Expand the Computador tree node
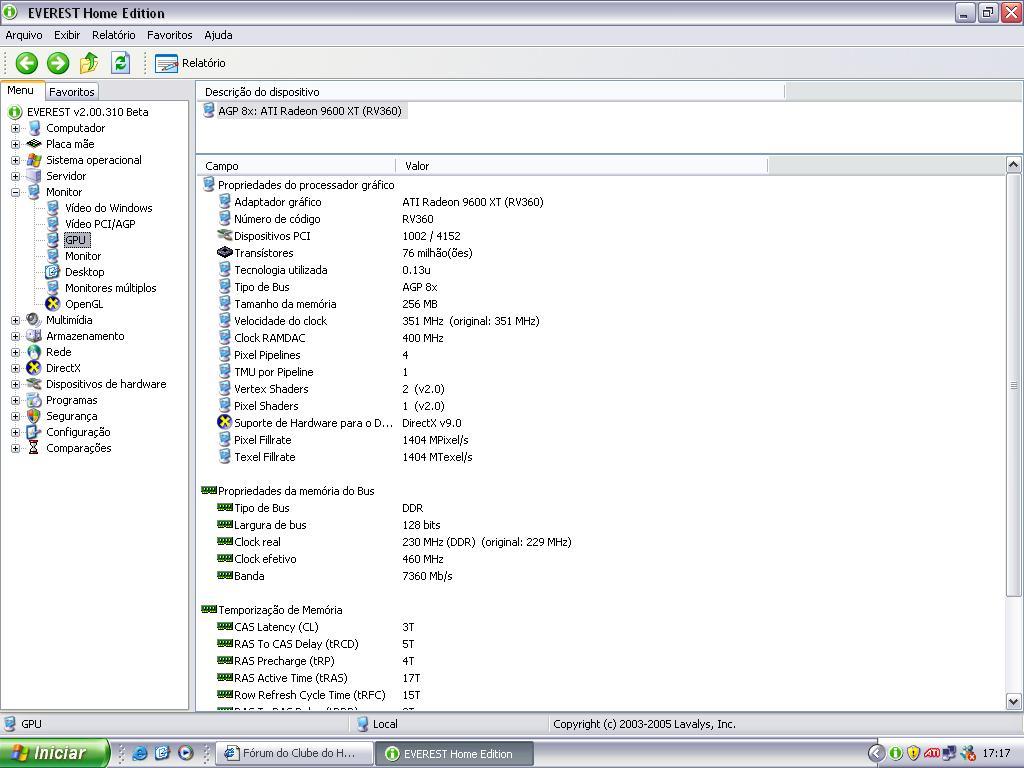The width and height of the screenshot is (1024, 768). click(16, 128)
